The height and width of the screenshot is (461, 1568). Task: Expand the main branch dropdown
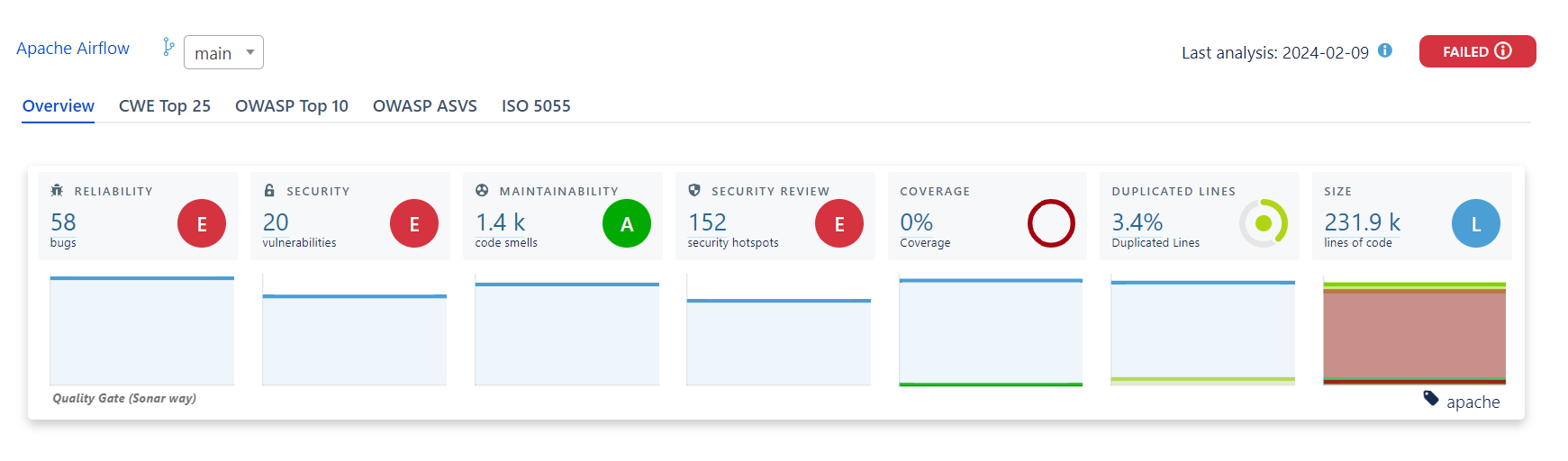[x=223, y=52]
